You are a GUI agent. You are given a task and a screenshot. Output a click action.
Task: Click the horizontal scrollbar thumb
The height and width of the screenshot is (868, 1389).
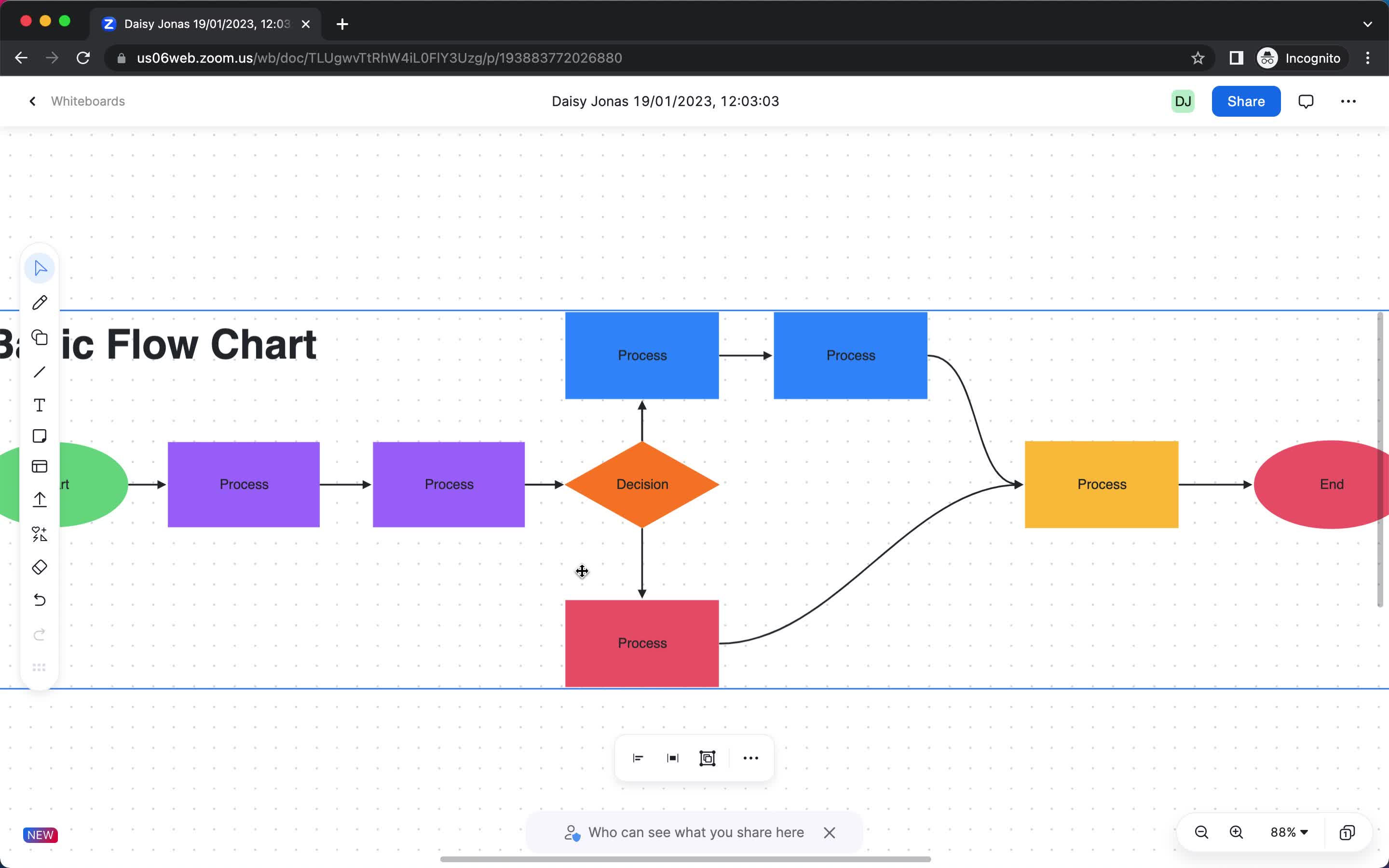click(x=685, y=859)
